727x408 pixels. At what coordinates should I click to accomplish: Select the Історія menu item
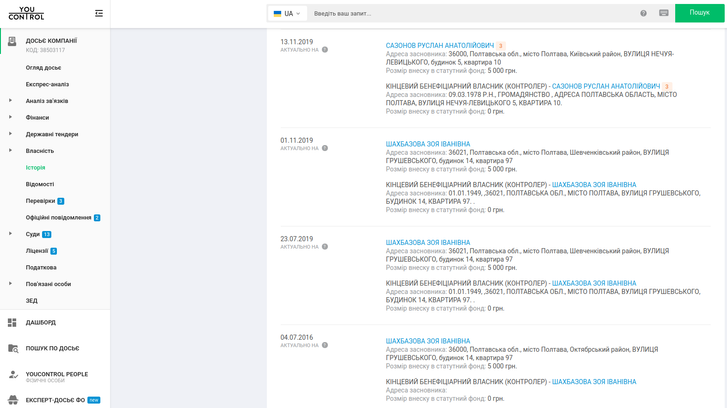(x=35, y=168)
